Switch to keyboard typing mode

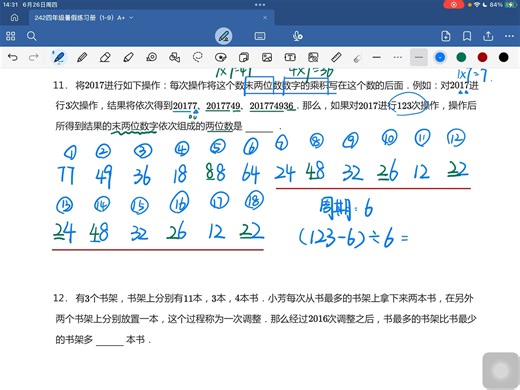pyautogui.click(x=260, y=36)
